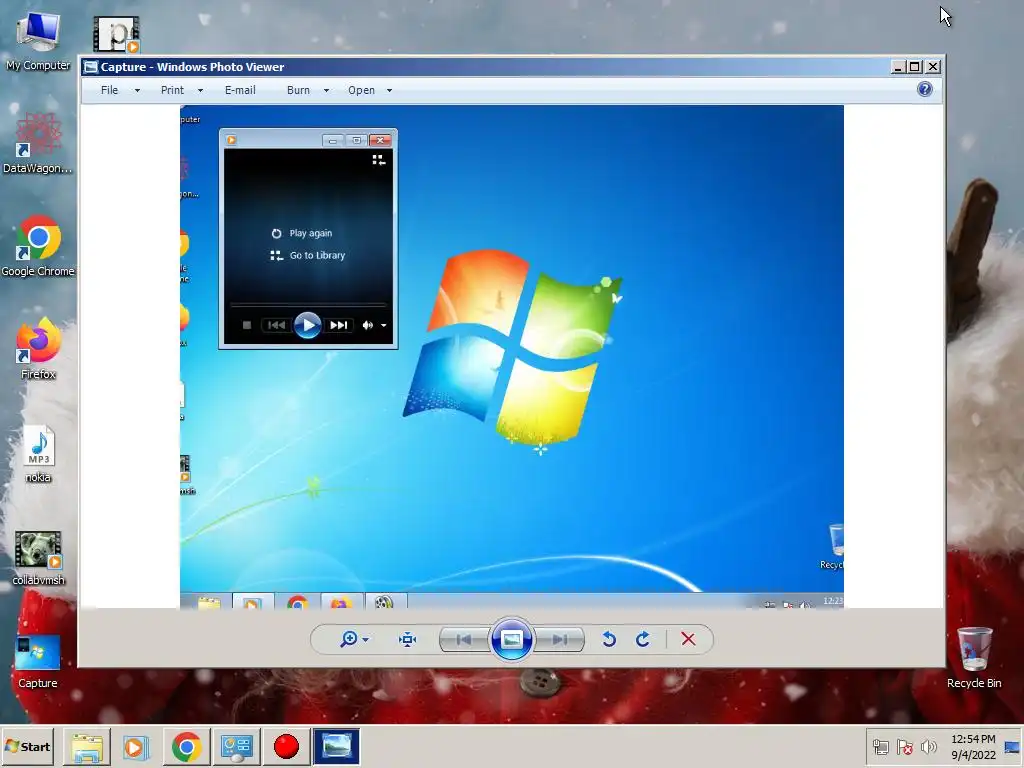Open the Start menu
Viewport: 1024px width, 768px height.
coord(27,746)
